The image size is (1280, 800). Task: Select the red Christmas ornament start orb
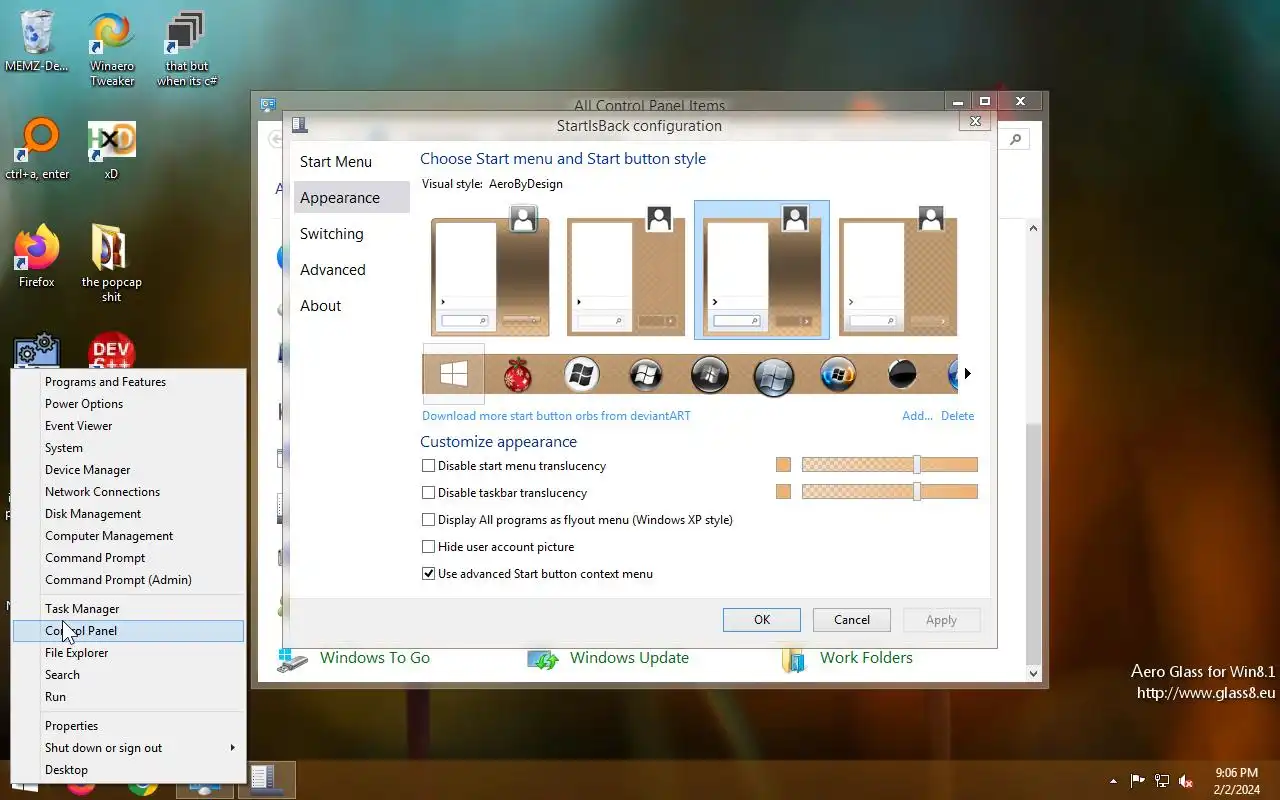(x=517, y=374)
